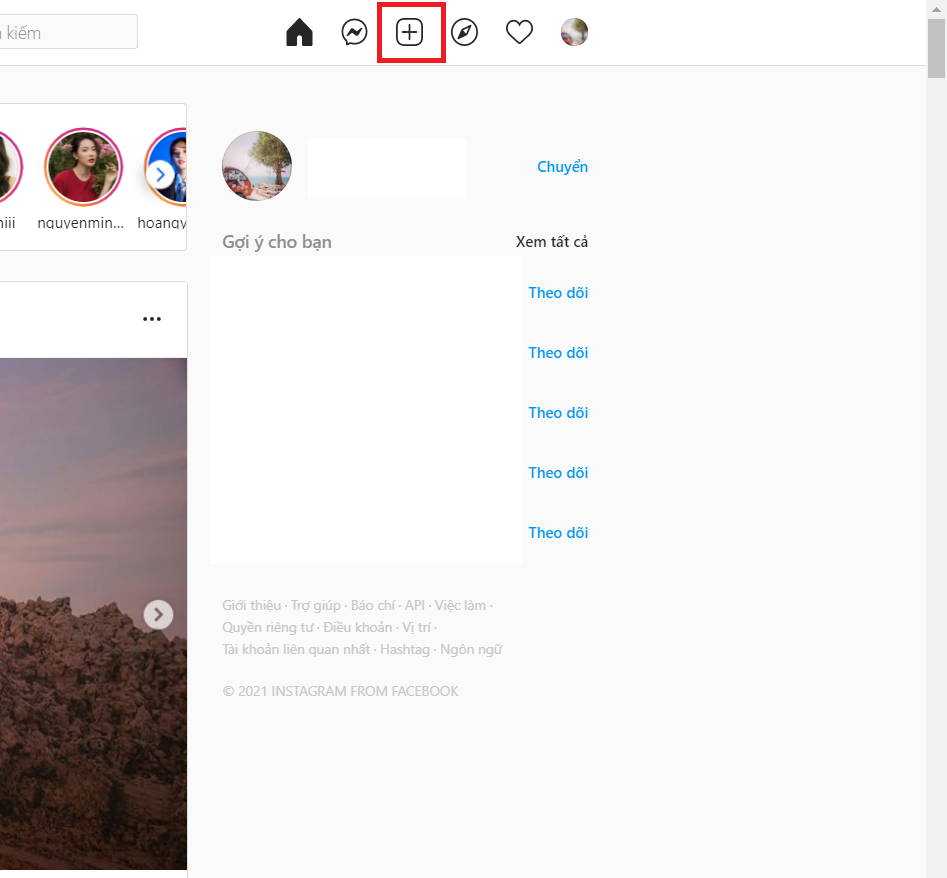Viewport: 947px width, 878px height.
Task: Open Ngôn ngữ language selector
Action: pyautogui.click(x=471, y=650)
